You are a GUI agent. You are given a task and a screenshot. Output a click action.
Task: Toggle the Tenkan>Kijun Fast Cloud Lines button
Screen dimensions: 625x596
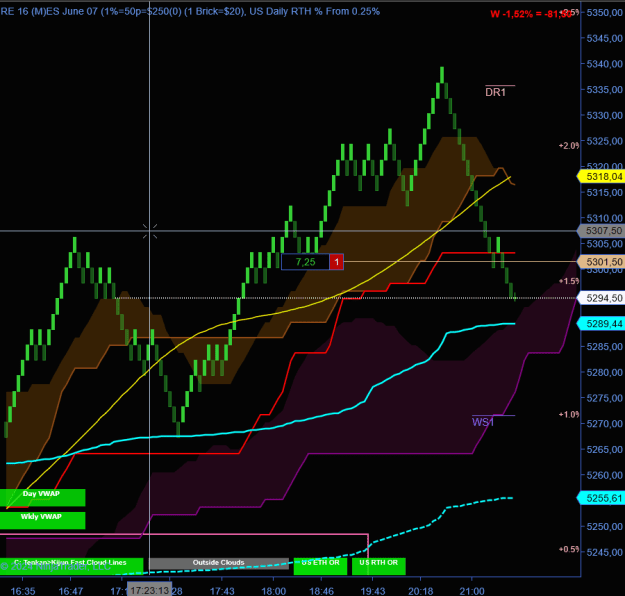click(71, 566)
